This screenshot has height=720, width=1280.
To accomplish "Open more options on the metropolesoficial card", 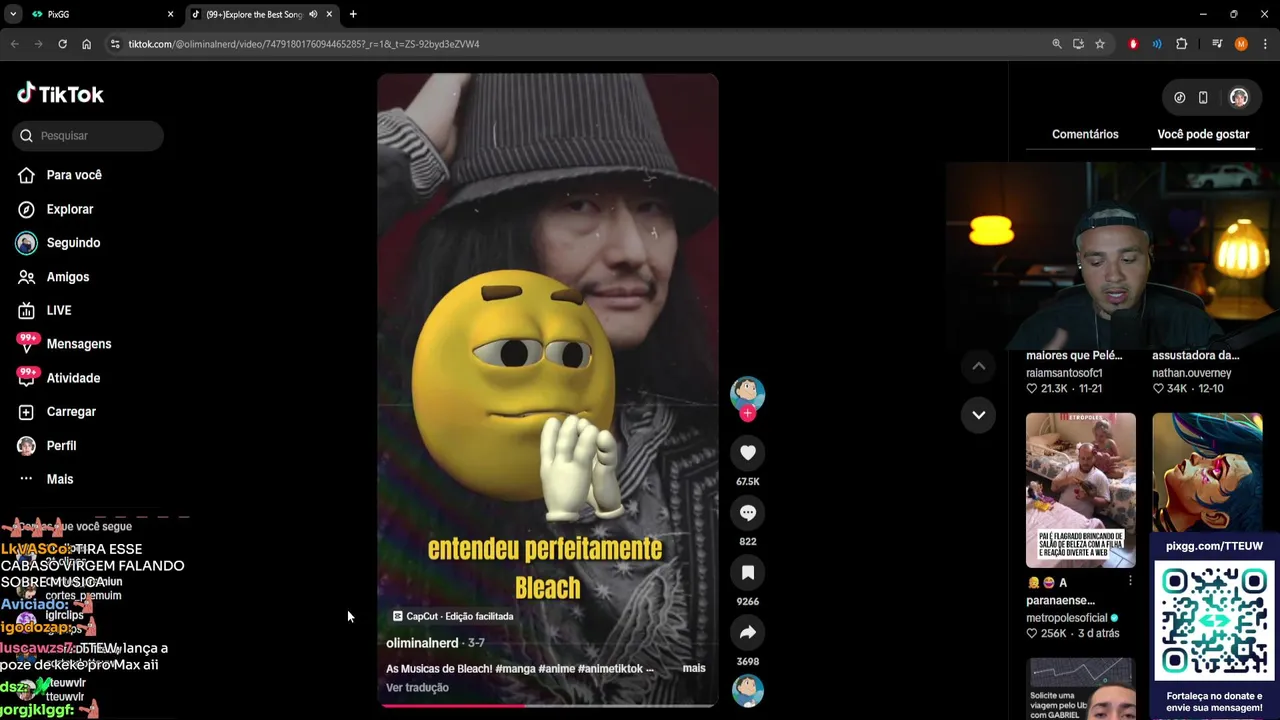I will pos(1130,582).
